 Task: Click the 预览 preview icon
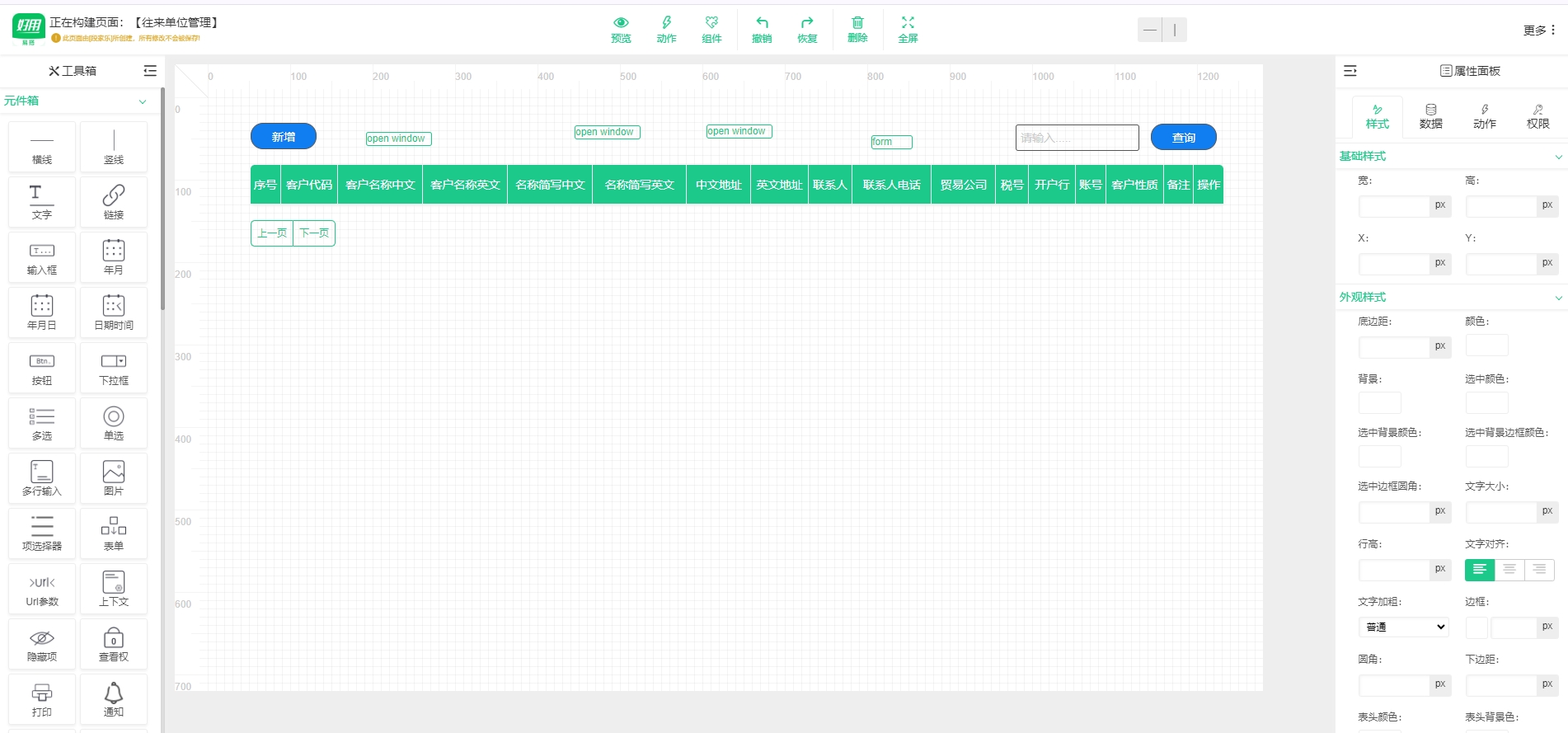[x=621, y=29]
